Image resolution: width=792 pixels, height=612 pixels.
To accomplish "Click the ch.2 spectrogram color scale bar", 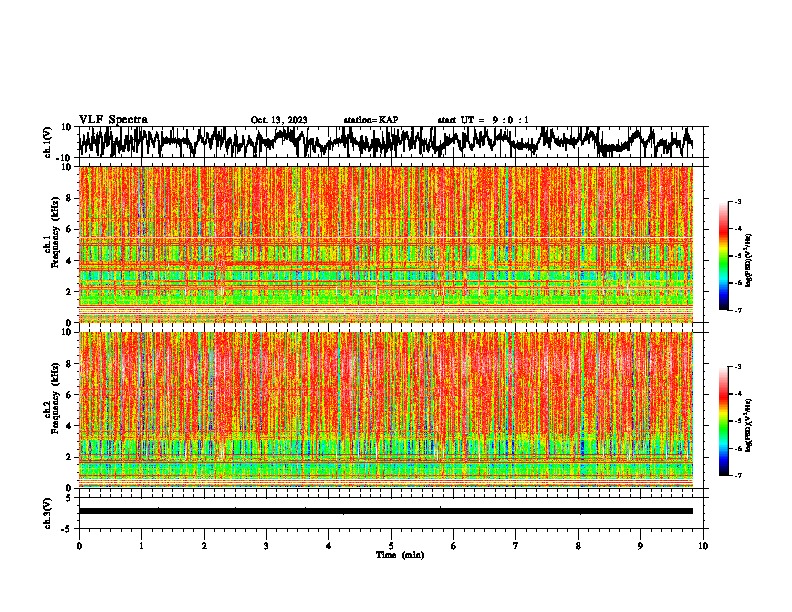I will click(724, 421).
